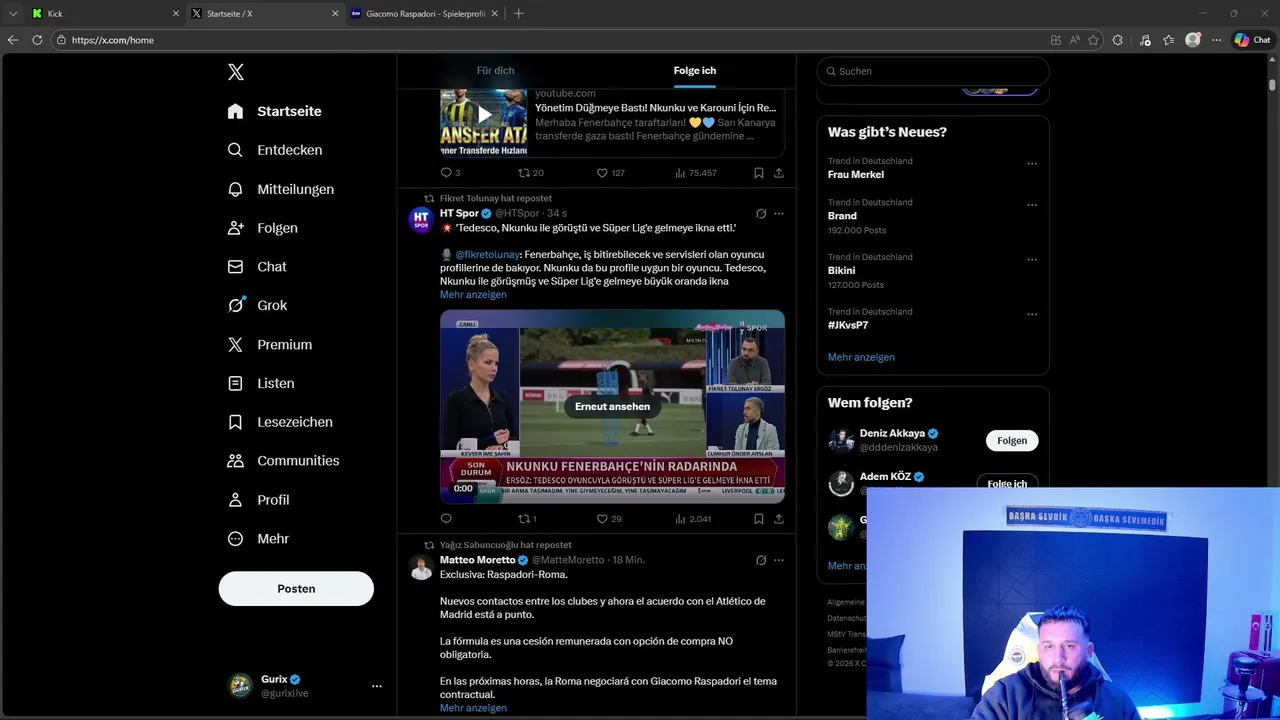This screenshot has height=720, width=1280.
Task: Switch to the Folge ich tab
Action: [695, 71]
